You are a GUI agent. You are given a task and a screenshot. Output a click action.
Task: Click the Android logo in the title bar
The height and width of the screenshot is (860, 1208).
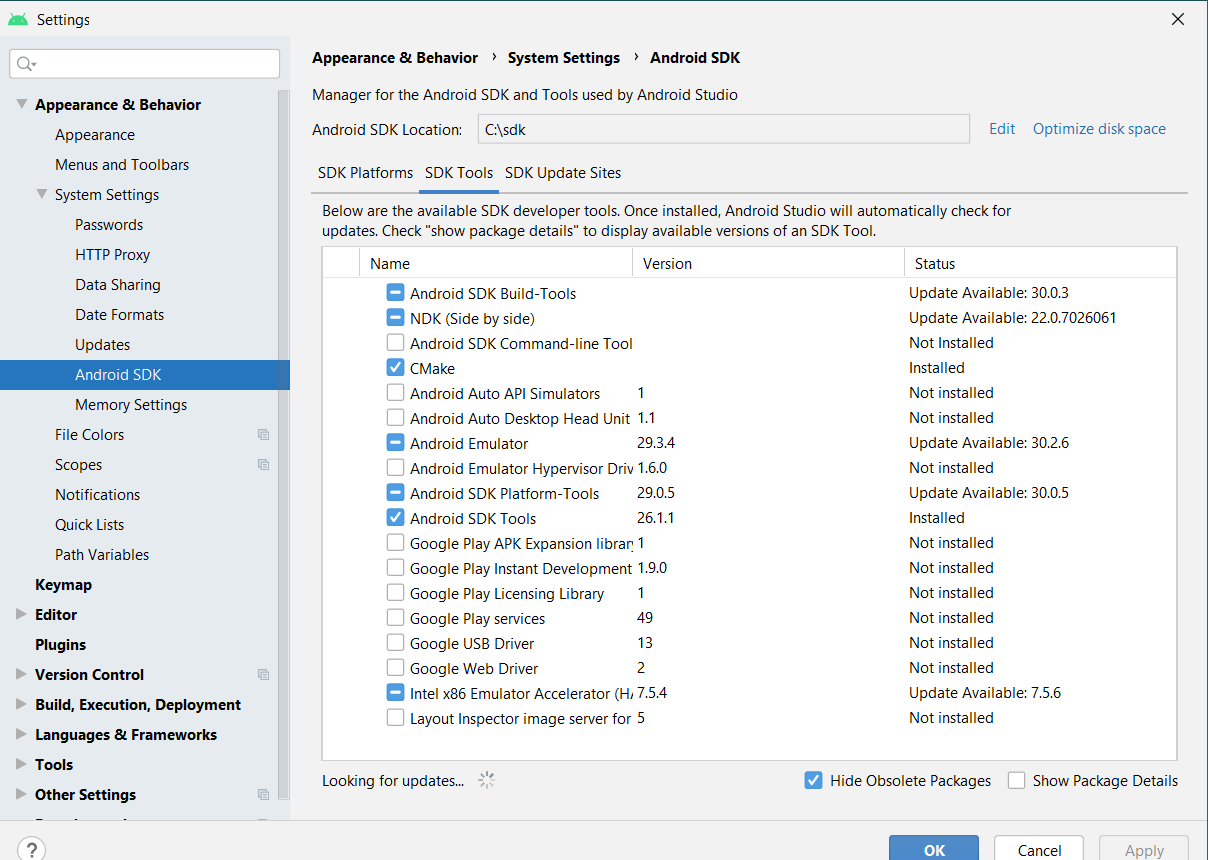17,19
